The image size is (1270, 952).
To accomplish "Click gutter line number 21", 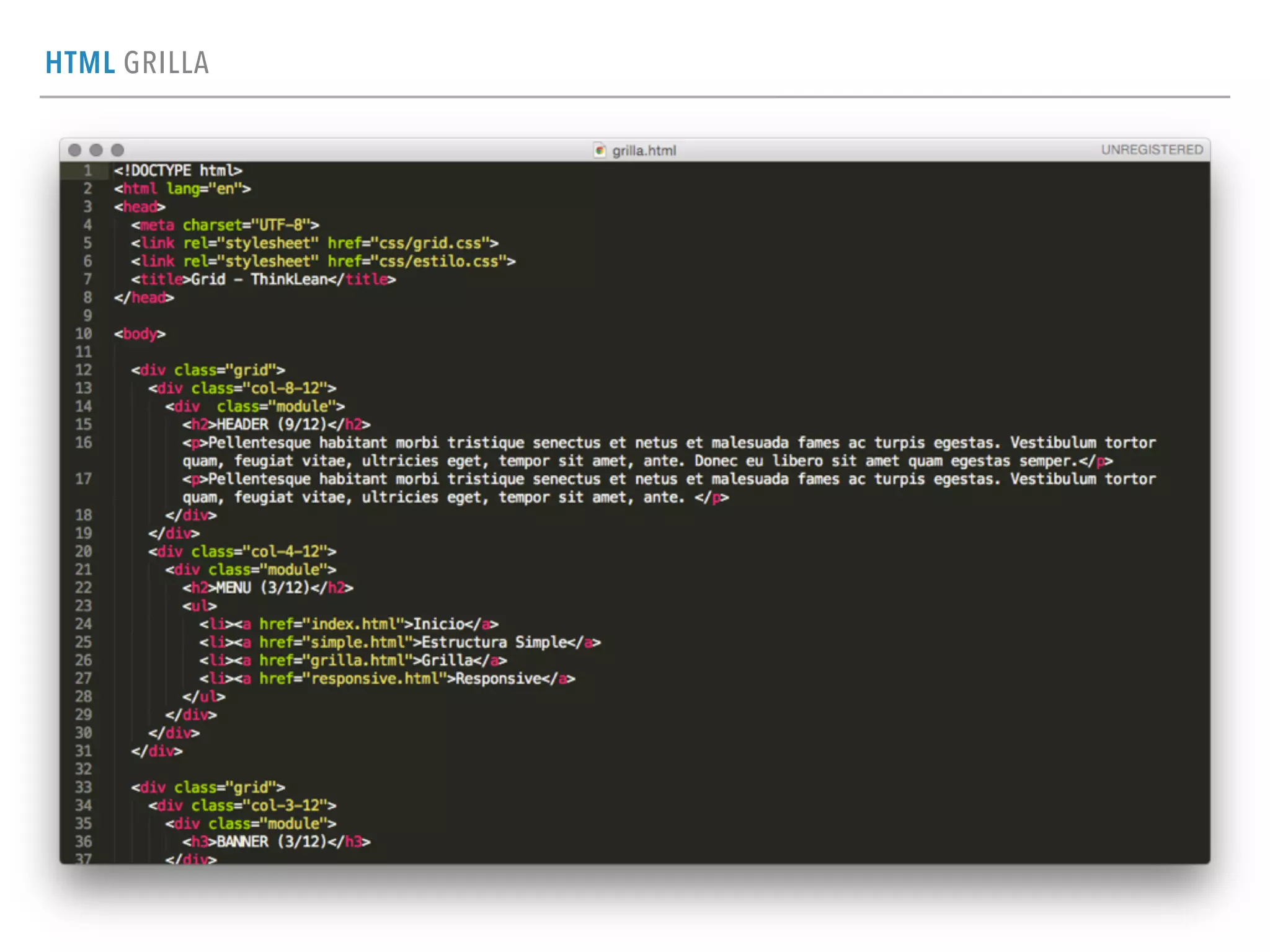I will [x=83, y=570].
